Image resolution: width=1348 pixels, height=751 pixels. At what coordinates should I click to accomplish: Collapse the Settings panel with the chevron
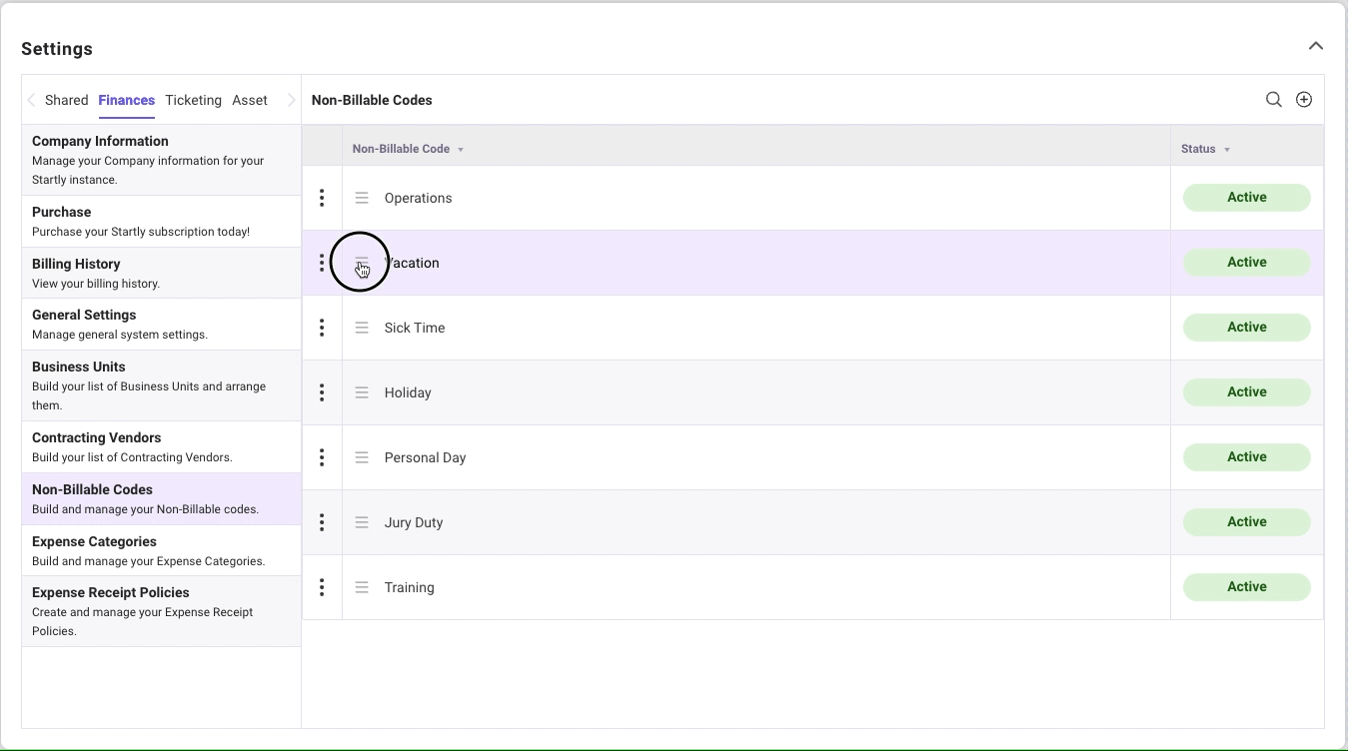click(x=1316, y=46)
